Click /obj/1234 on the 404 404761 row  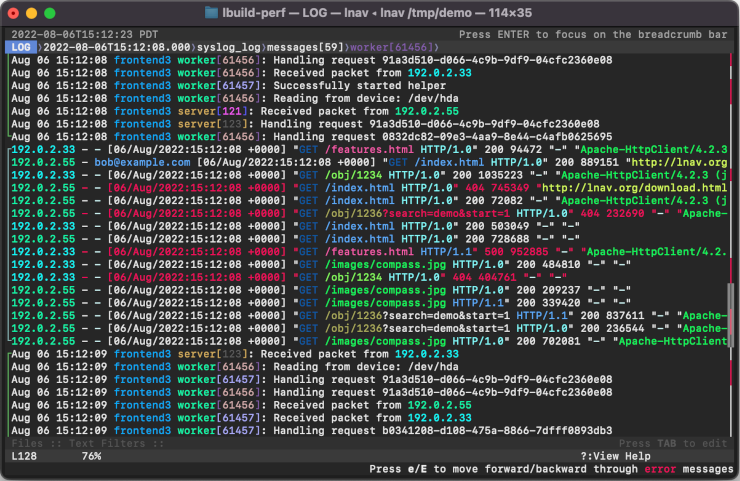353,278
